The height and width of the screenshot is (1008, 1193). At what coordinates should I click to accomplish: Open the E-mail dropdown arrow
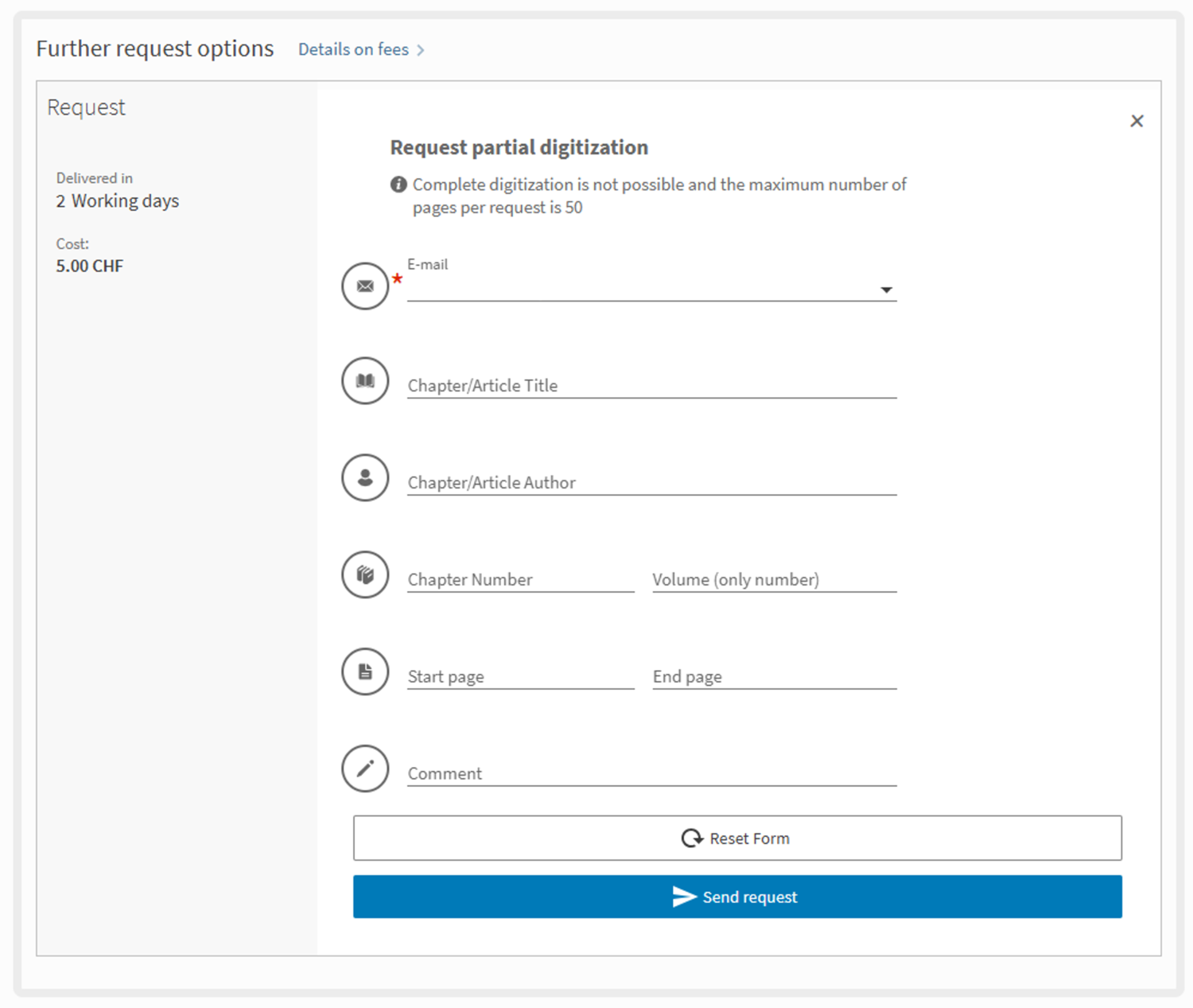pos(886,290)
